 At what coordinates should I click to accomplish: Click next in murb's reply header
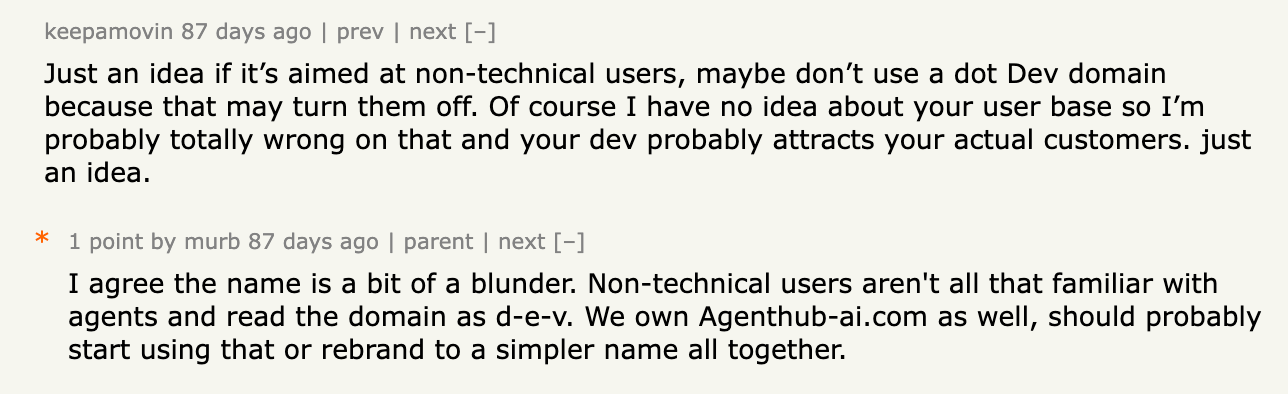point(521,241)
